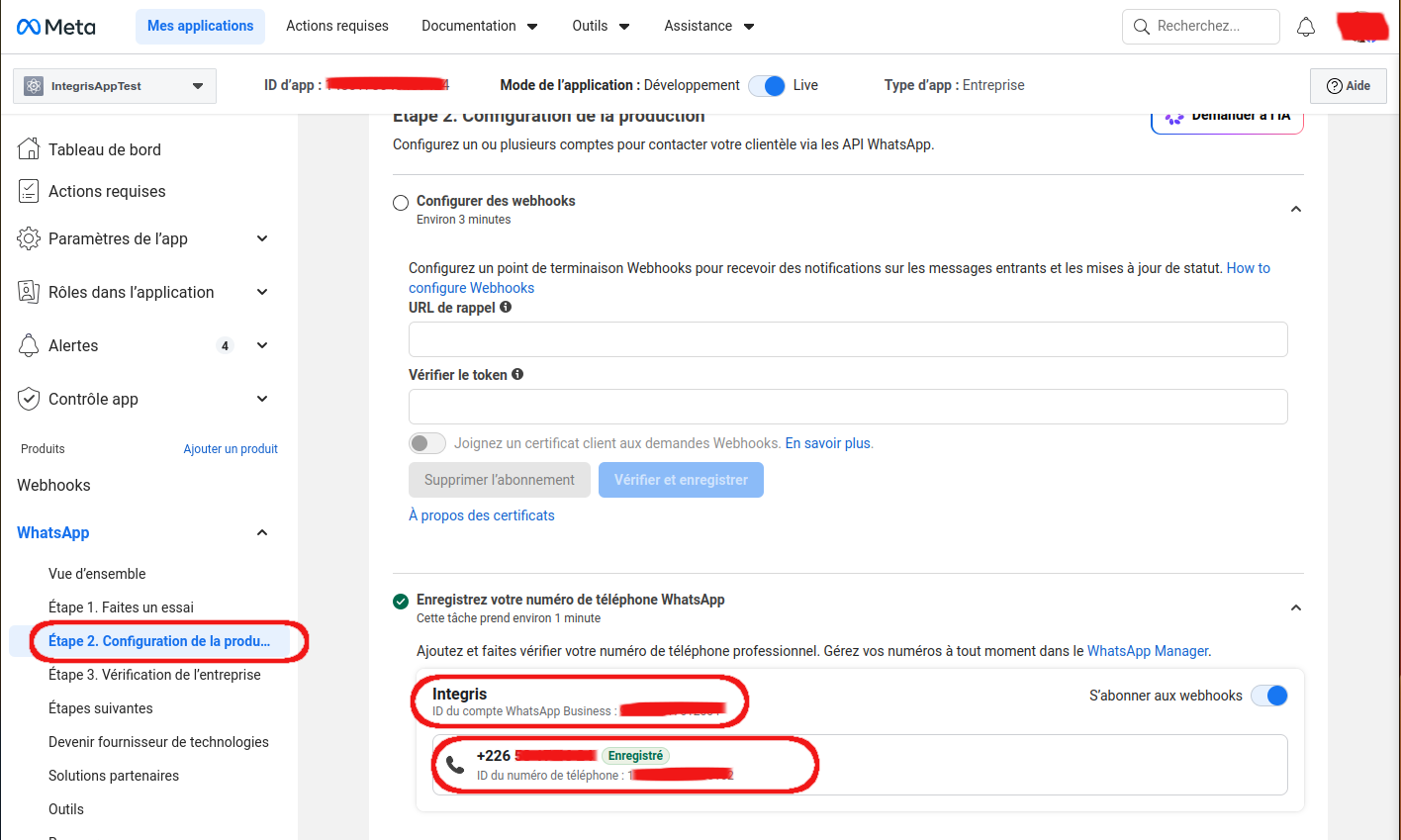Click Ajouter un produit link
This screenshot has height=840, width=1401.
point(231,449)
